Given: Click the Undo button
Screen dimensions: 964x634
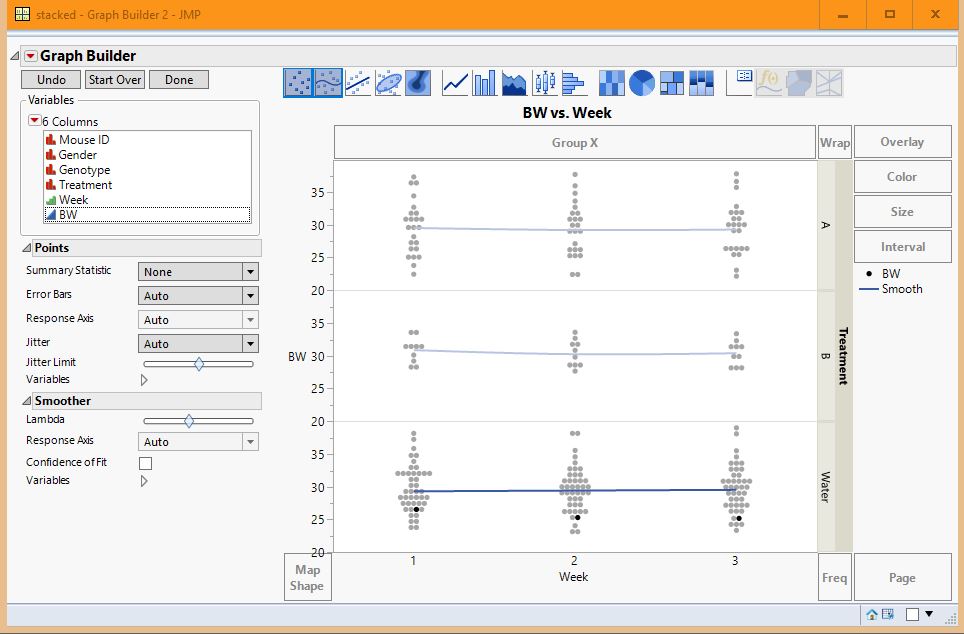Looking at the screenshot, I should pos(50,79).
